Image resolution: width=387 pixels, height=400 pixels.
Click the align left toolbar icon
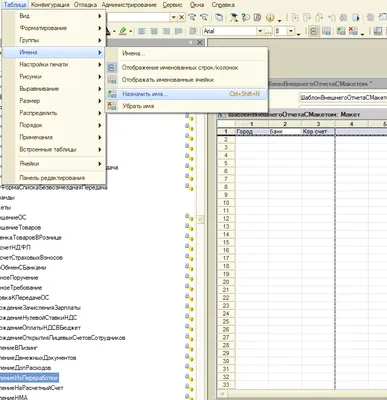point(142,31)
